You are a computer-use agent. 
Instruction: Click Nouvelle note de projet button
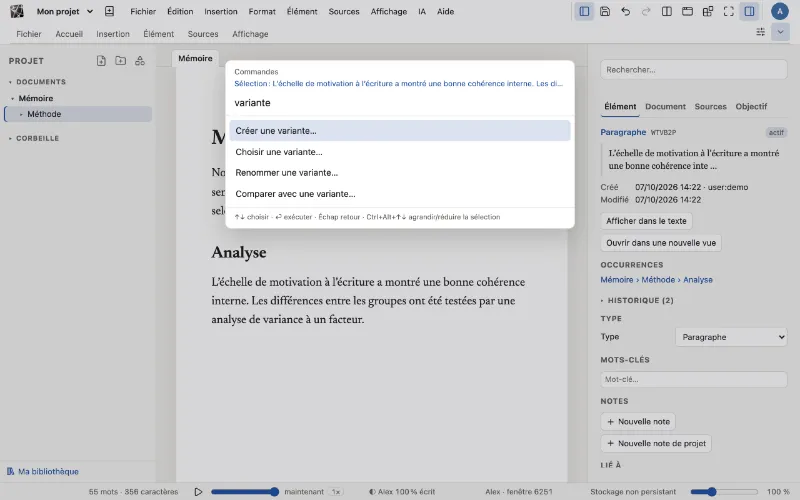point(656,443)
